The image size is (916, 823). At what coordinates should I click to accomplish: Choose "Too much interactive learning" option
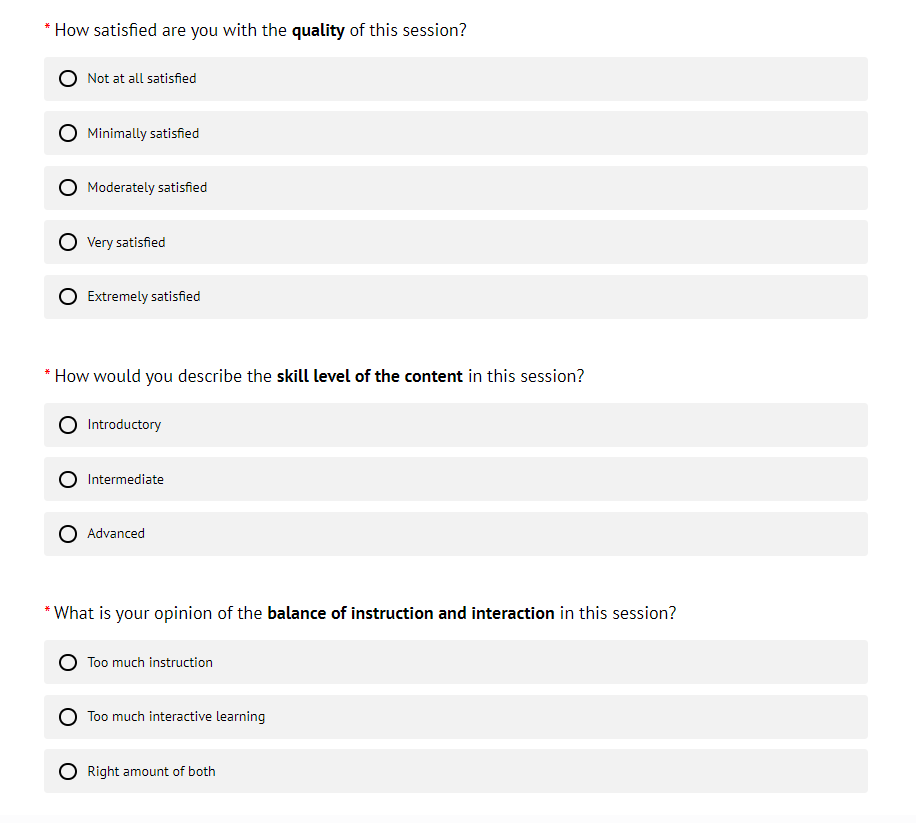pyautogui.click(x=68, y=717)
